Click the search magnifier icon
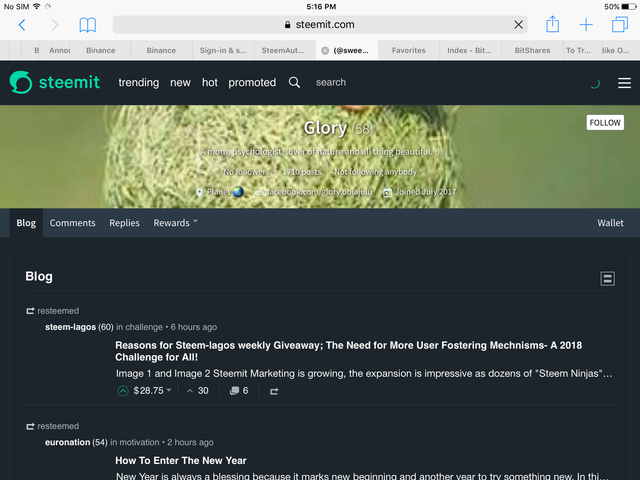This screenshot has height=480, width=640. (x=294, y=82)
